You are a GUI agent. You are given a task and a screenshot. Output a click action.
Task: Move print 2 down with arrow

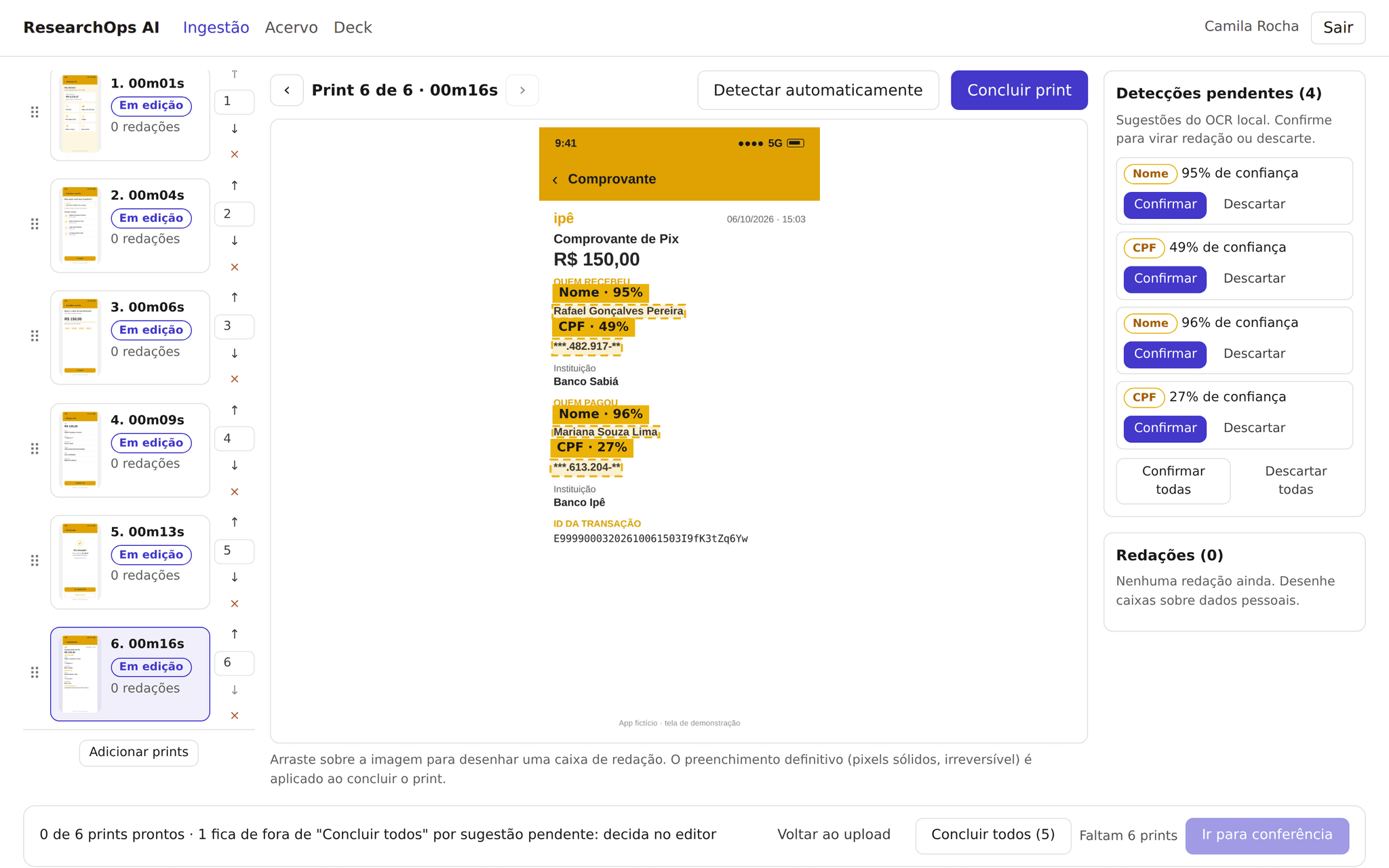click(235, 241)
